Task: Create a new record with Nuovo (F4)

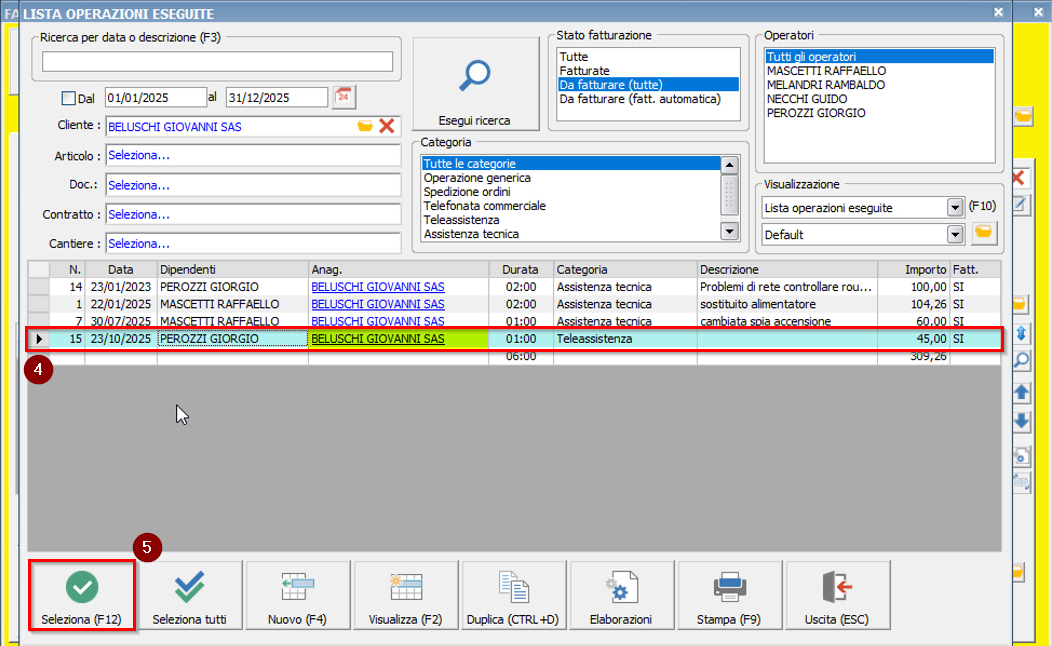Action: coord(298,596)
